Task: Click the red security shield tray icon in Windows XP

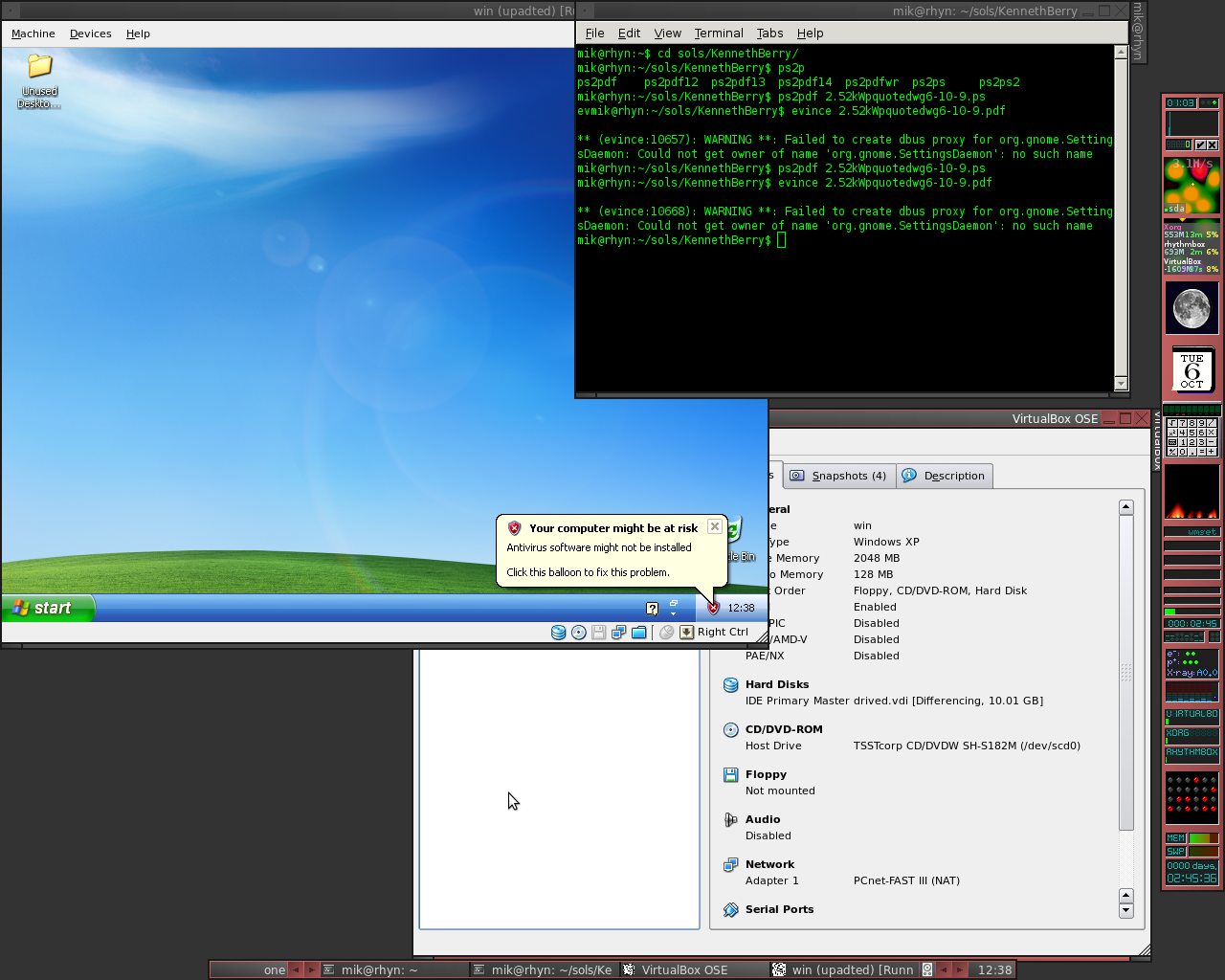Action: (x=713, y=608)
